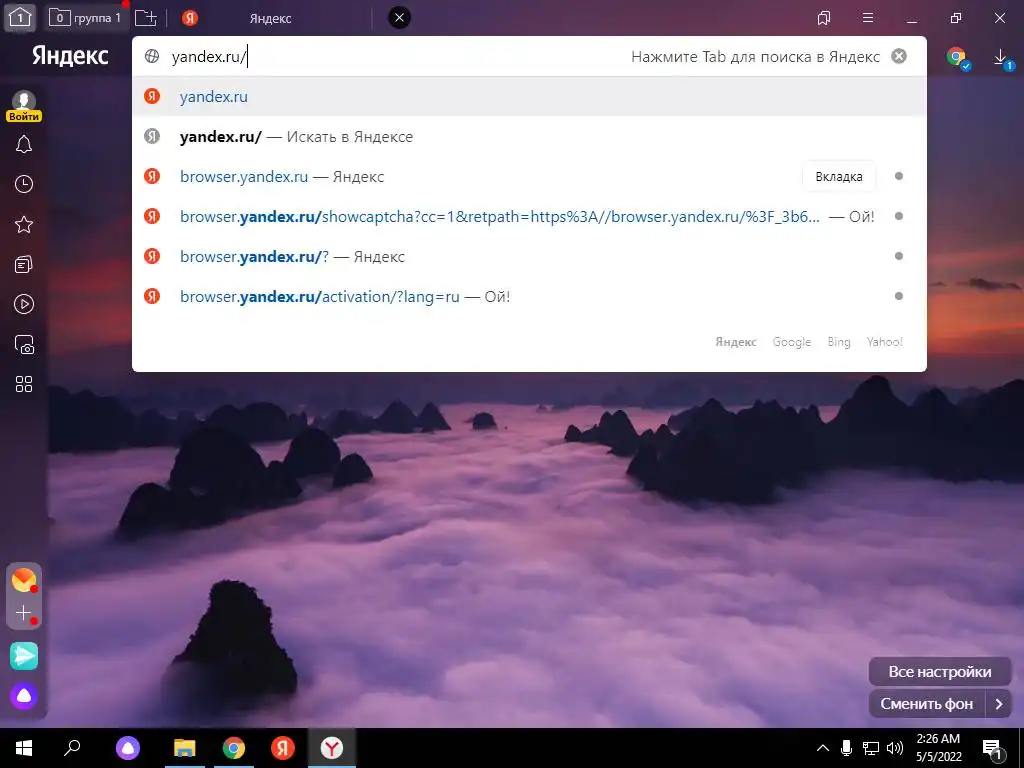Viewport: 1024px width, 768px height.
Task: Remove the activation suggestion via its dot
Action: pyautogui.click(x=899, y=296)
